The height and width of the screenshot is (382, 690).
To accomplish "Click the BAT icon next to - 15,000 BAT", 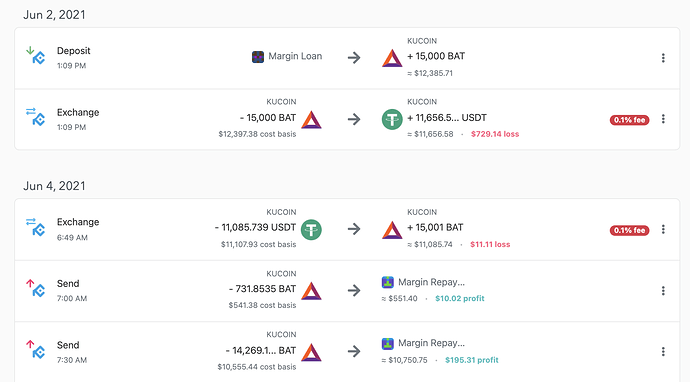I will 311,119.
